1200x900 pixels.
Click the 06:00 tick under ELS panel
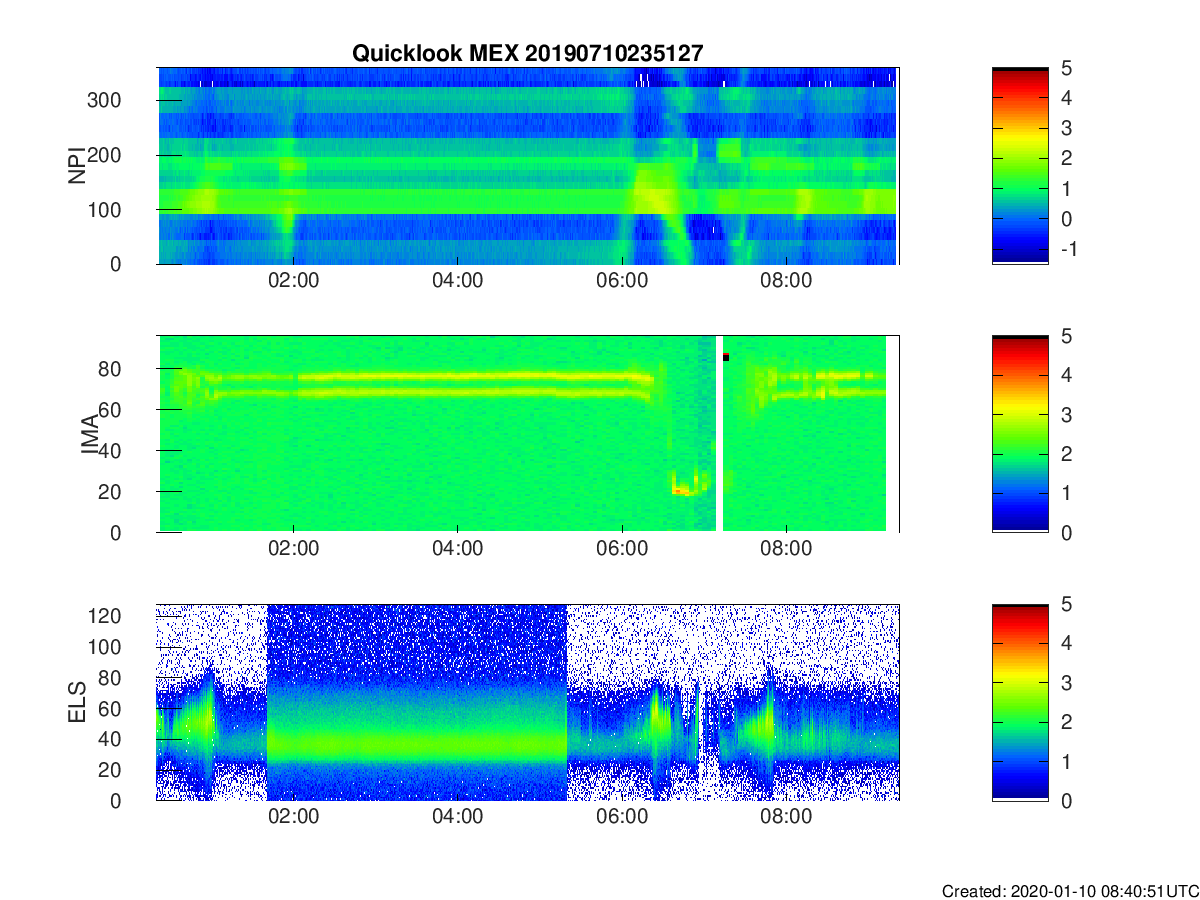click(x=621, y=817)
